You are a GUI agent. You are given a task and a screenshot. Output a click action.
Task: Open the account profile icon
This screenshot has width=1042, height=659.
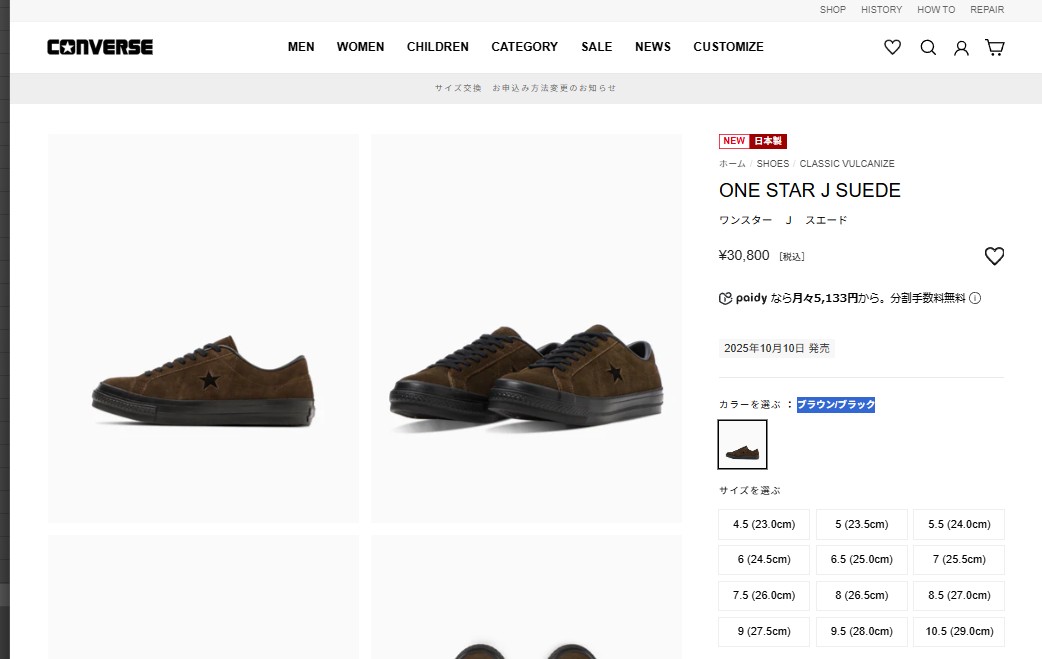click(961, 47)
